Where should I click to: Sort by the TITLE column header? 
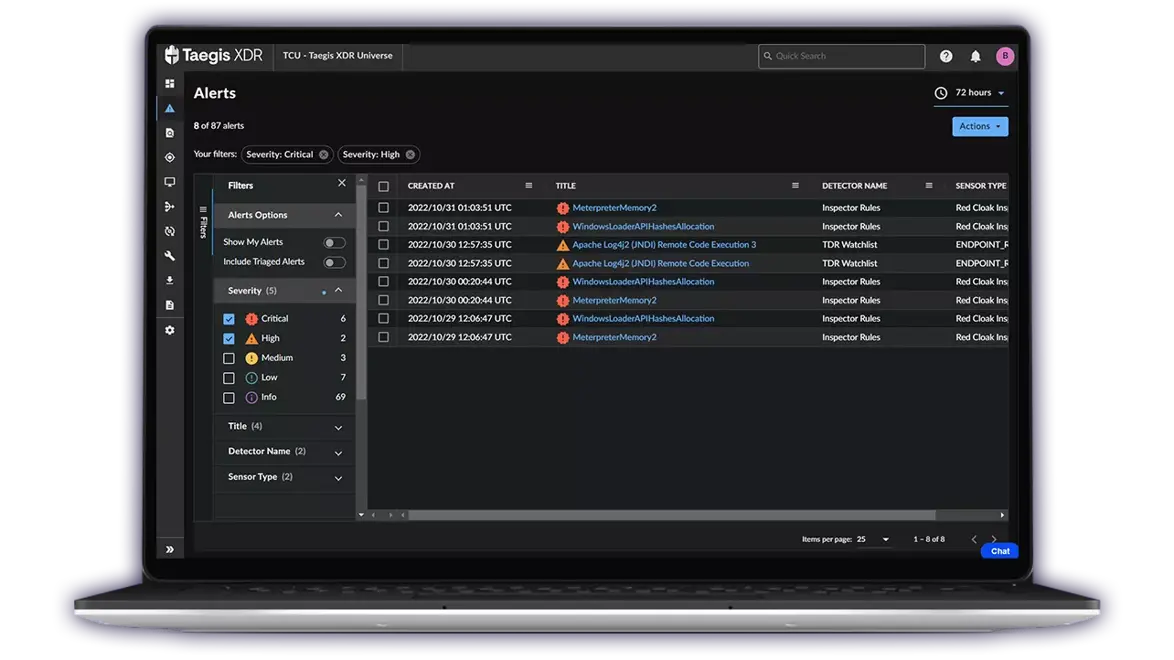(566, 186)
